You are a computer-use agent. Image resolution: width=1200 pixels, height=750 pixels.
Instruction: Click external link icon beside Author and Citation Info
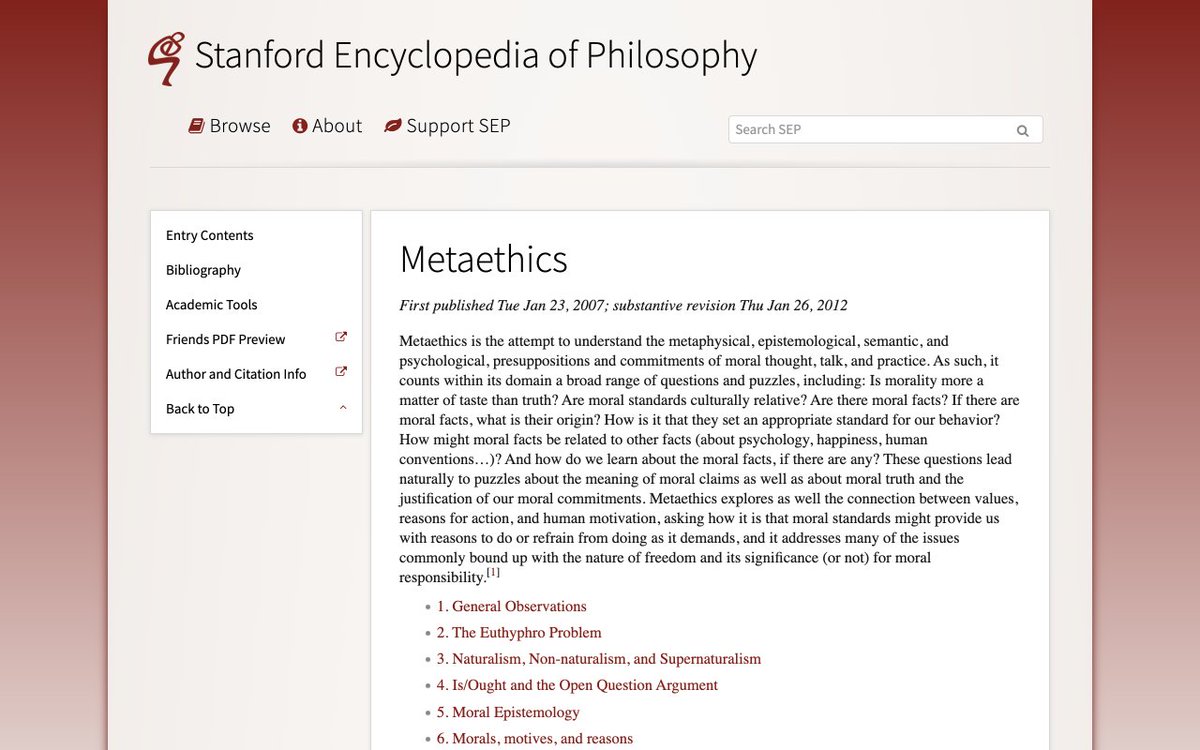(341, 372)
